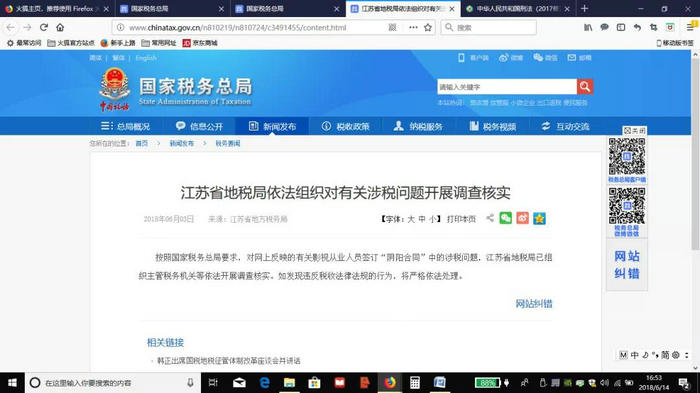Click the Windows taskbar search box
This screenshot has width=700, height=393.
click(x=113, y=383)
